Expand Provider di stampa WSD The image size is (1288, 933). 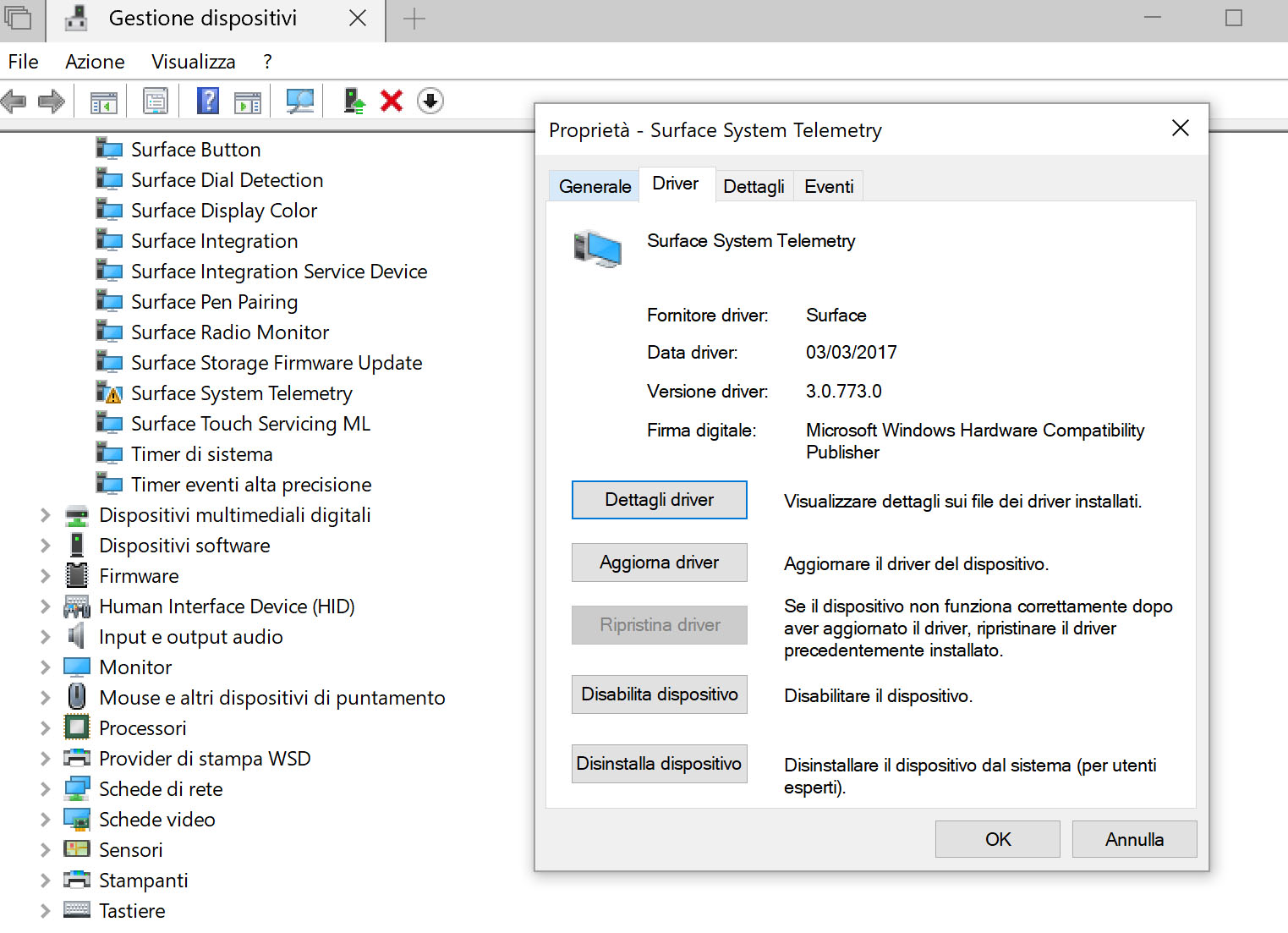(46, 758)
